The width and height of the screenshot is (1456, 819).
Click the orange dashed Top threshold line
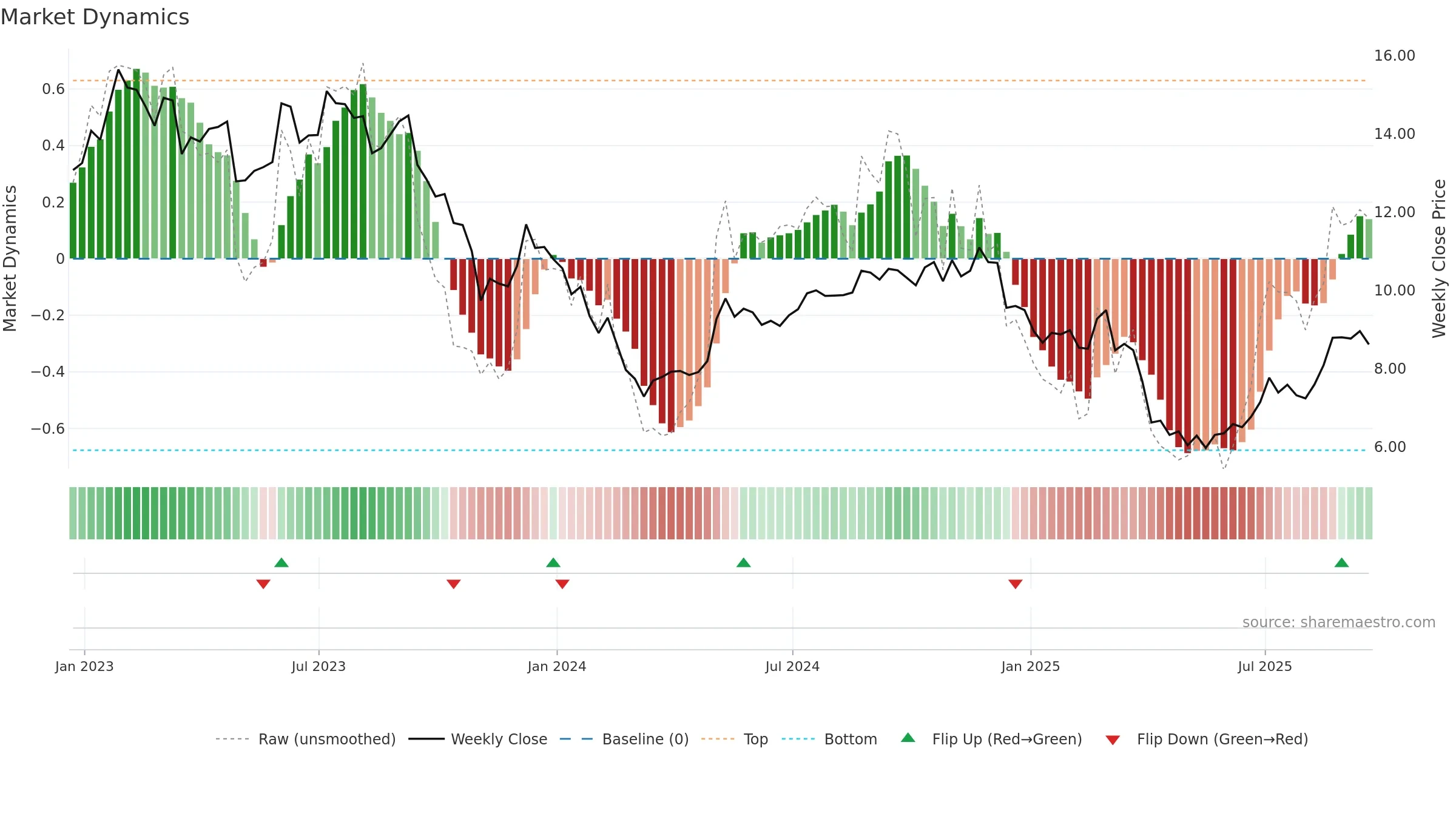point(720,81)
